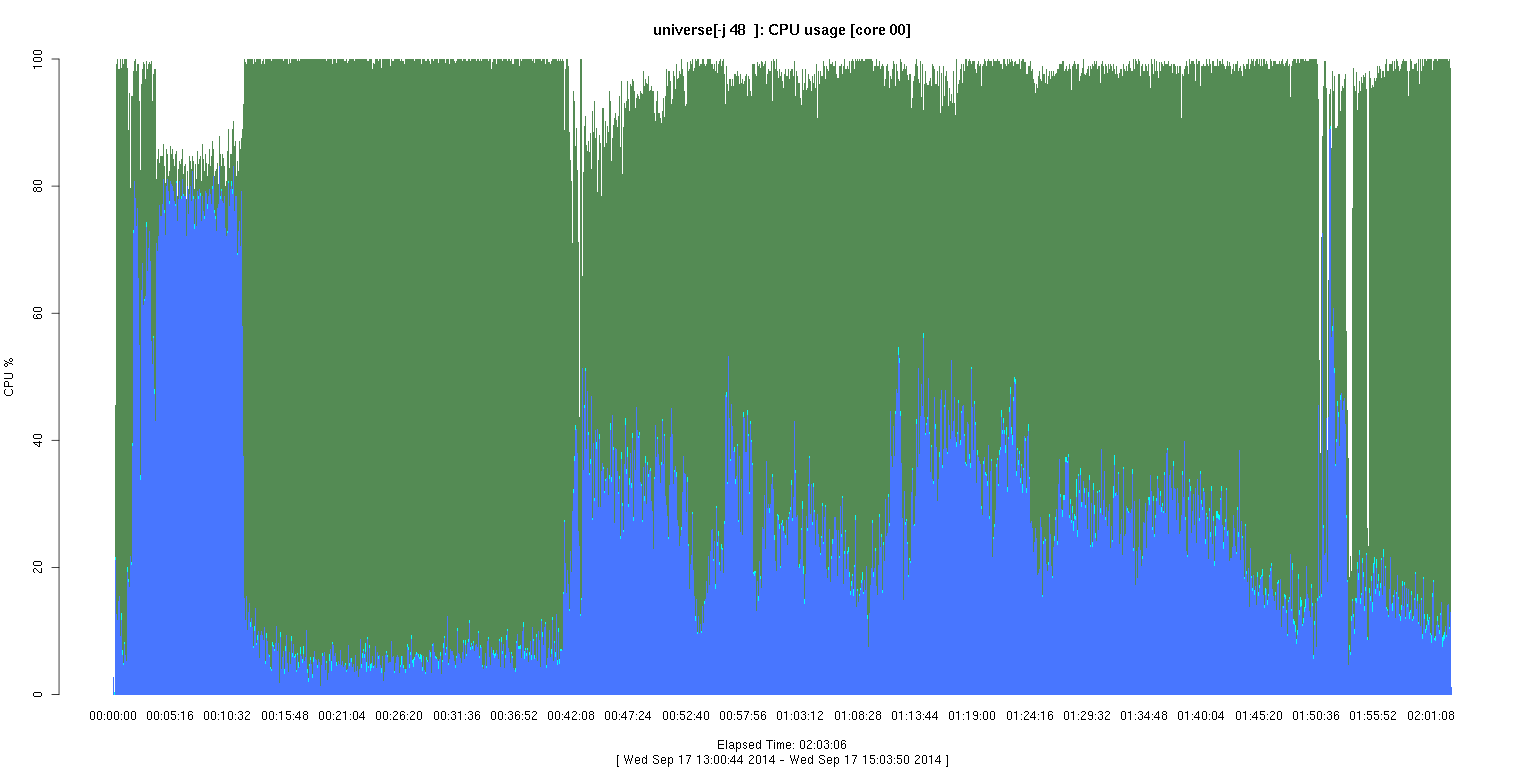
Task: Click the x-axis time label 01:45:20
Action: (1259, 716)
